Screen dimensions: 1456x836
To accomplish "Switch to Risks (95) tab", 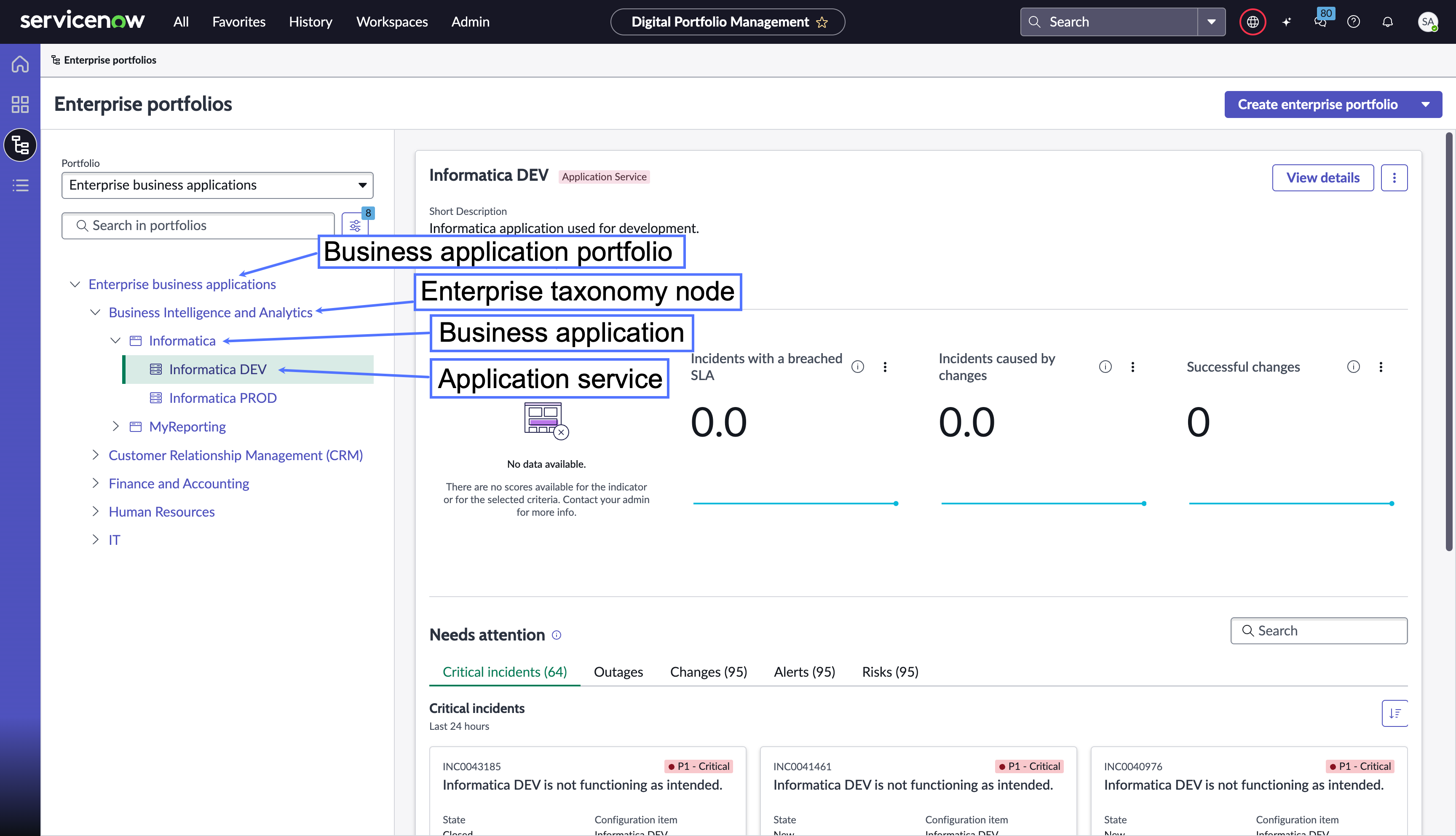I will click(890, 672).
